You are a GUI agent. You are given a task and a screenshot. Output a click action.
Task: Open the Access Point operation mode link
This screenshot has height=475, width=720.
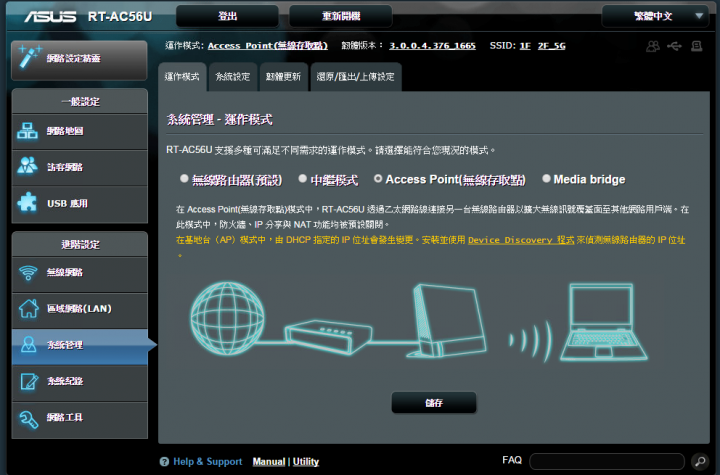point(268,45)
